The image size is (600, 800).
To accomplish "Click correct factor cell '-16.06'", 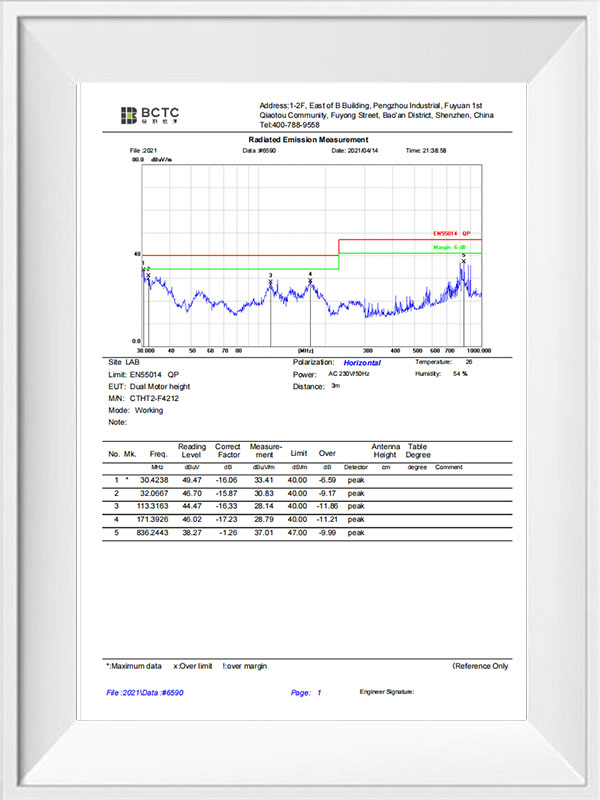I will pos(227,480).
